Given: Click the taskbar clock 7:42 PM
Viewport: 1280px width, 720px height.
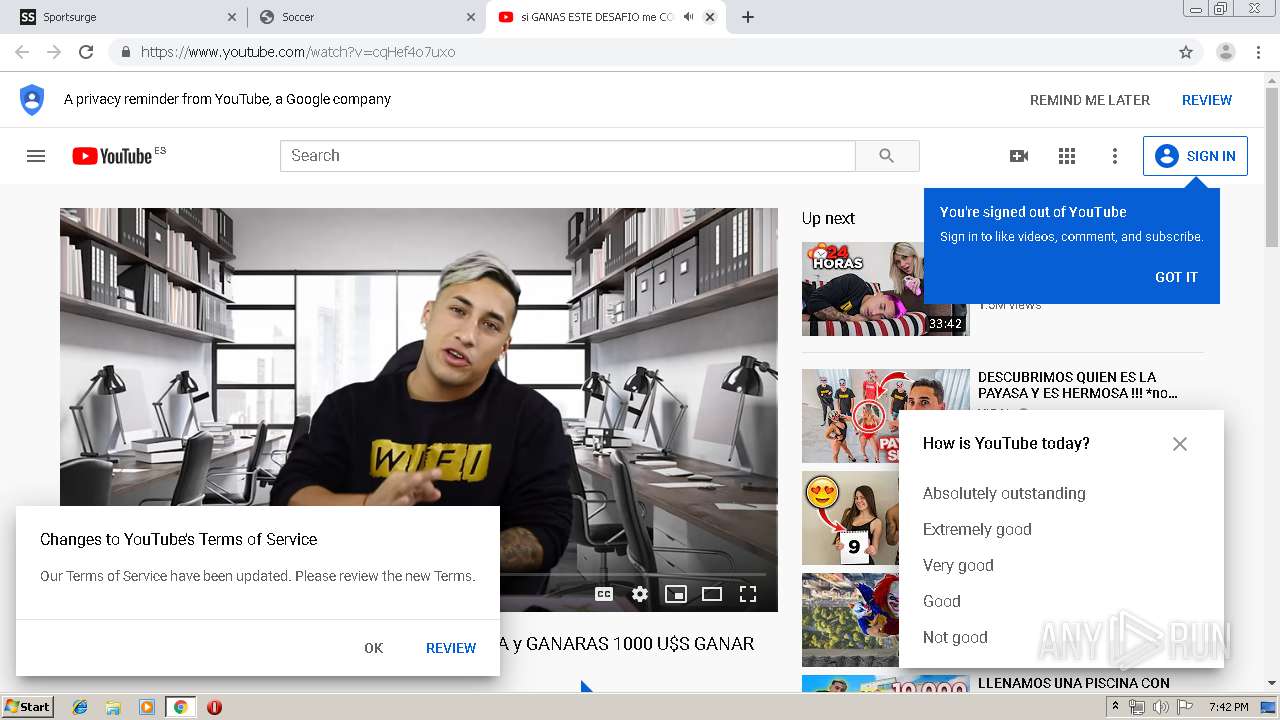Looking at the screenshot, I should pos(1228,707).
